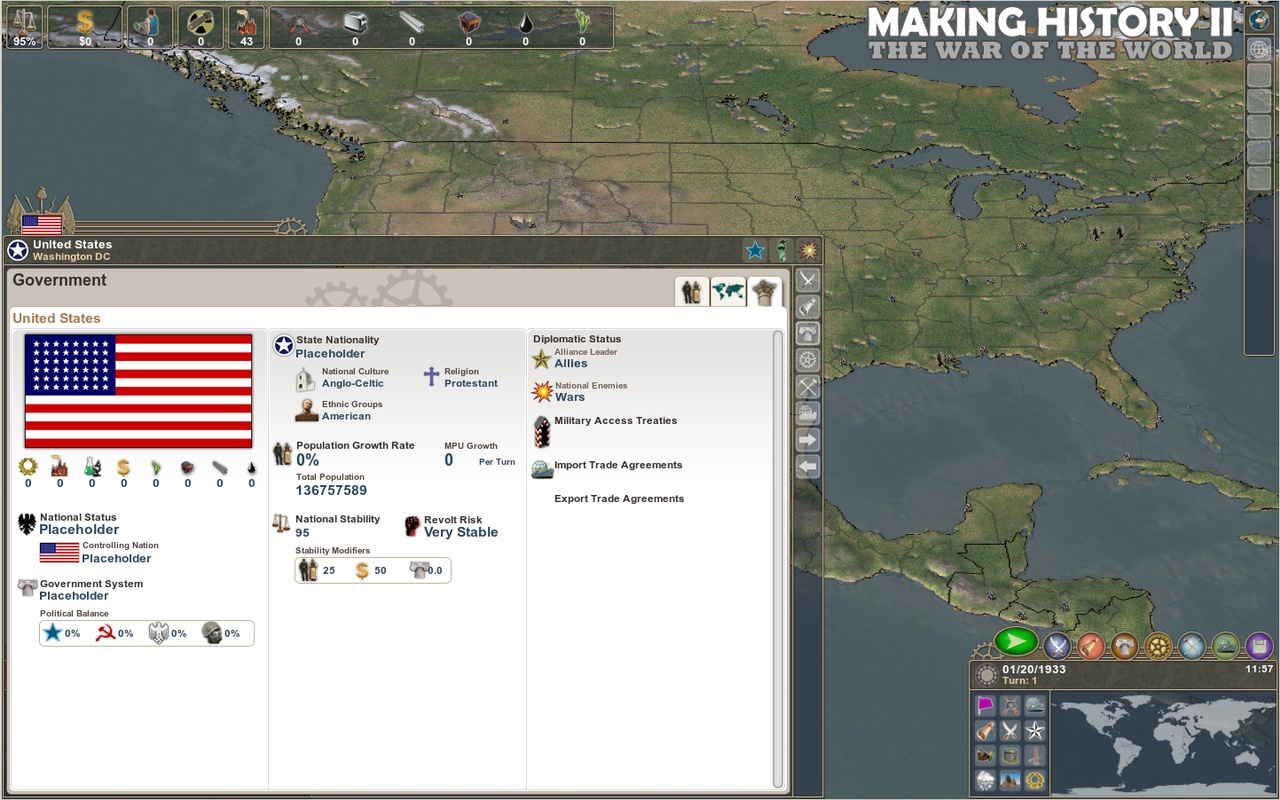Open the crossed pickaxes resources icon
1280x800 pixels.
point(1191,647)
